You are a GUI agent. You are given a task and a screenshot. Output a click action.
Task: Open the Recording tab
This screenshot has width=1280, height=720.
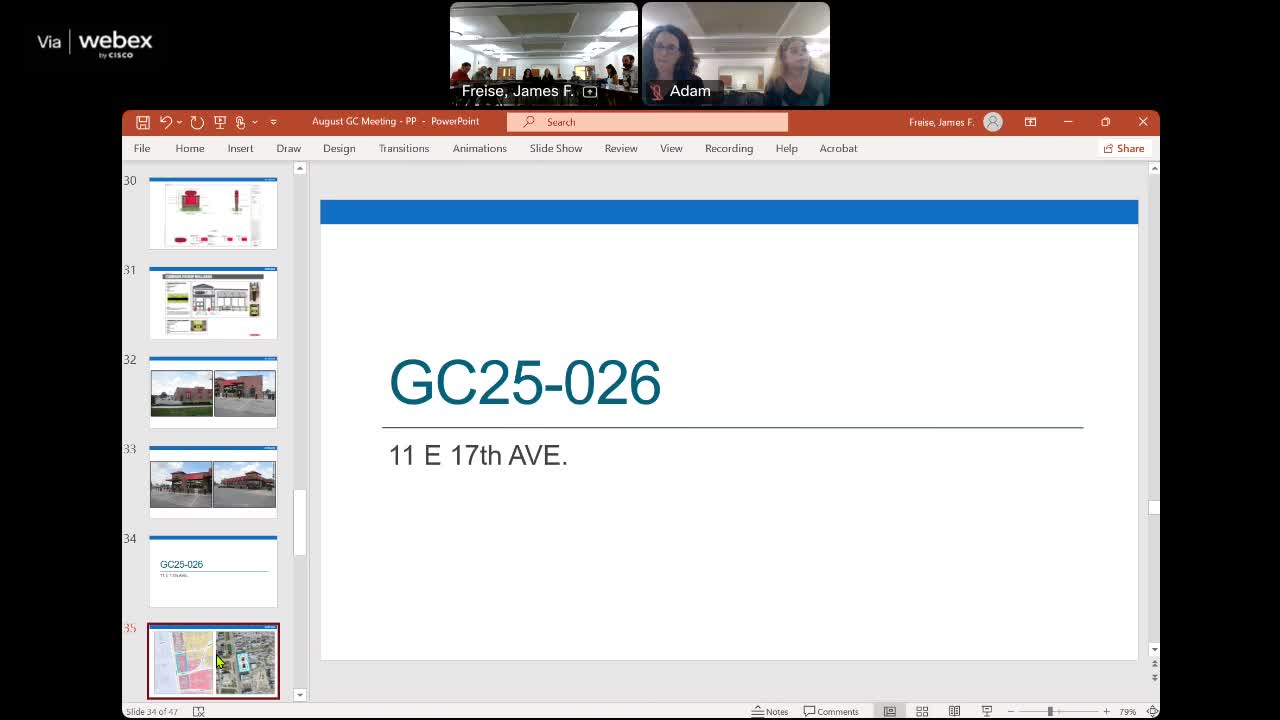click(x=729, y=148)
